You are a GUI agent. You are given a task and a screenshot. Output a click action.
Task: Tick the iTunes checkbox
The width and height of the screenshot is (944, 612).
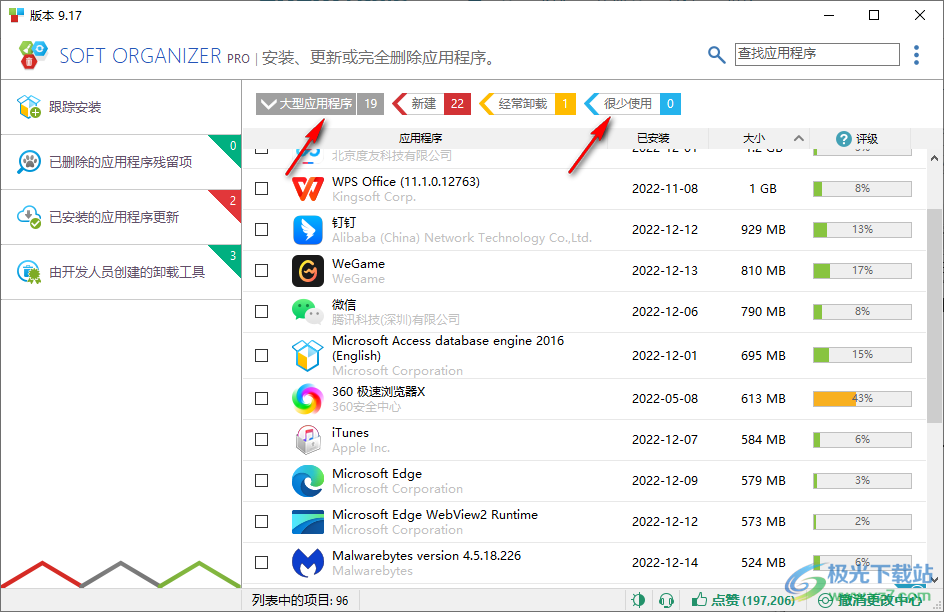click(261, 439)
